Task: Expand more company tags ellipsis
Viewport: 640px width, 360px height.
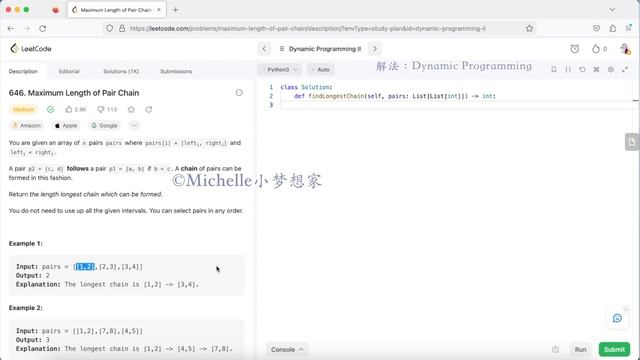Action: [x=134, y=126]
